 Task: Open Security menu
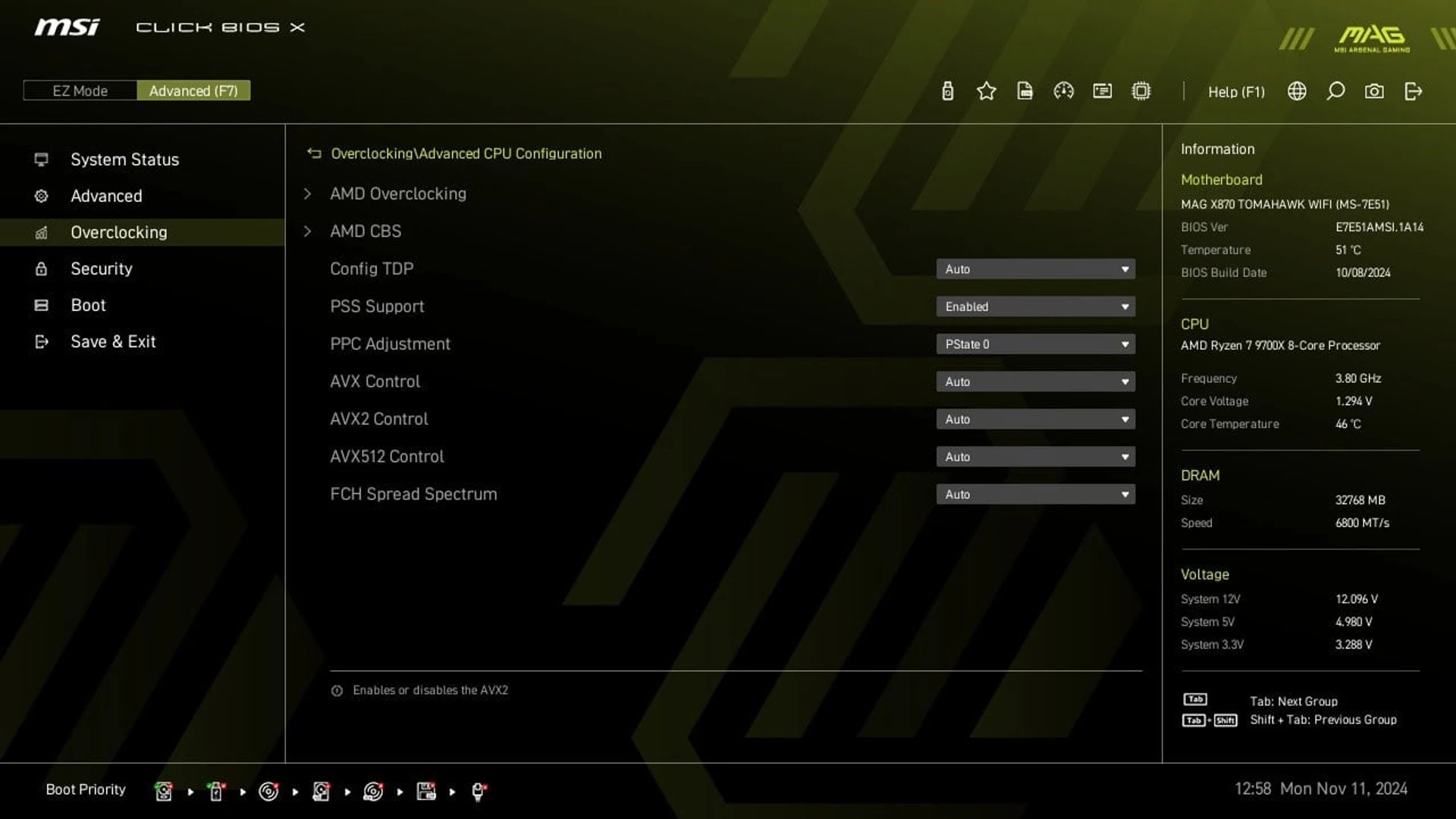coord(102,268)
